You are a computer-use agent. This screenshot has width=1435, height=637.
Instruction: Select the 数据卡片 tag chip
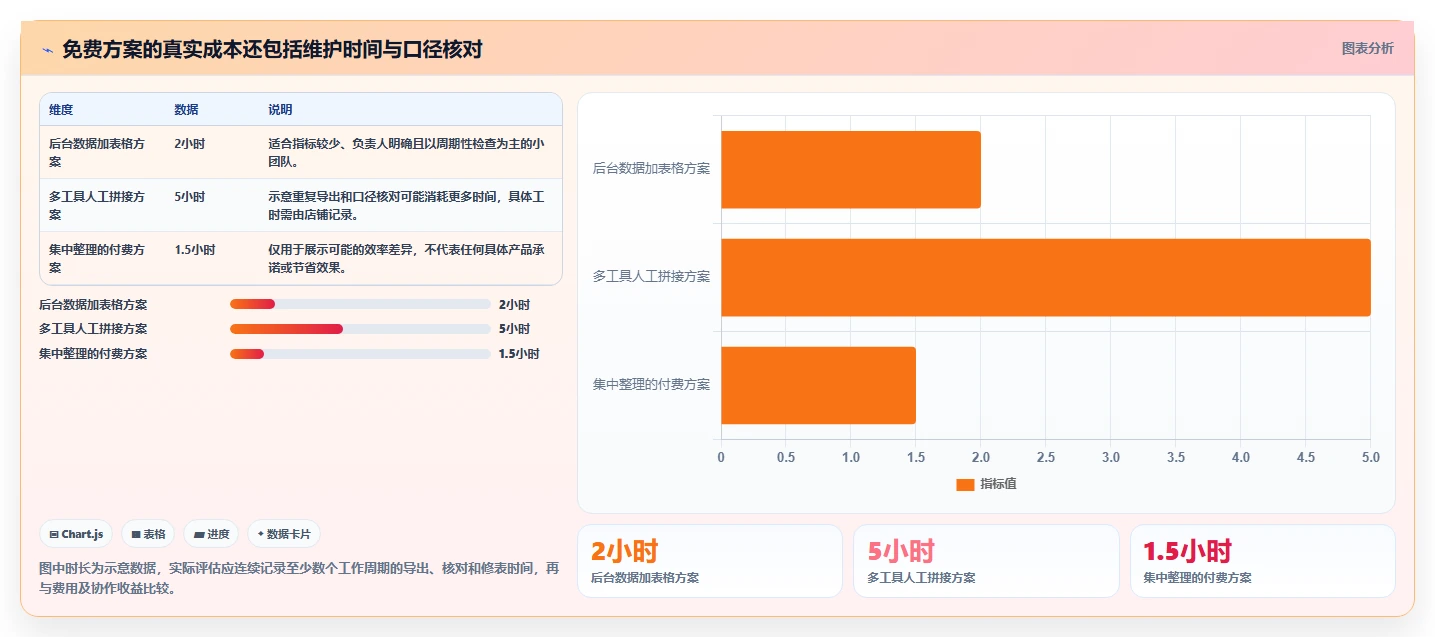[284, 534]
